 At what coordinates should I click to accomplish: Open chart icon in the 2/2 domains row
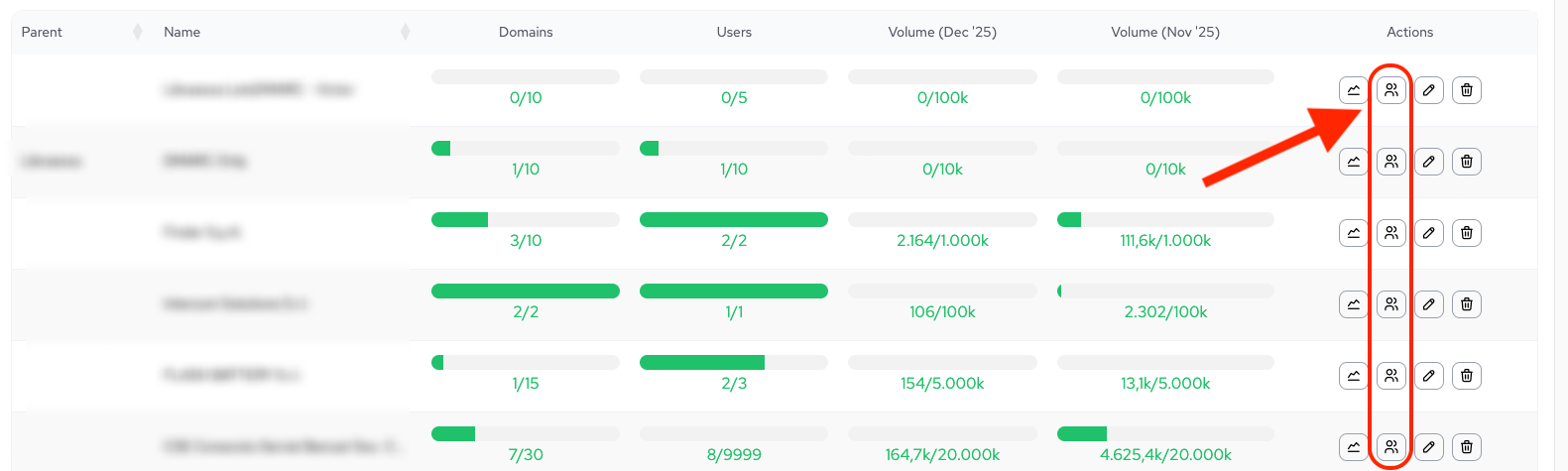pyautogui.click(x=1354, y=304)
